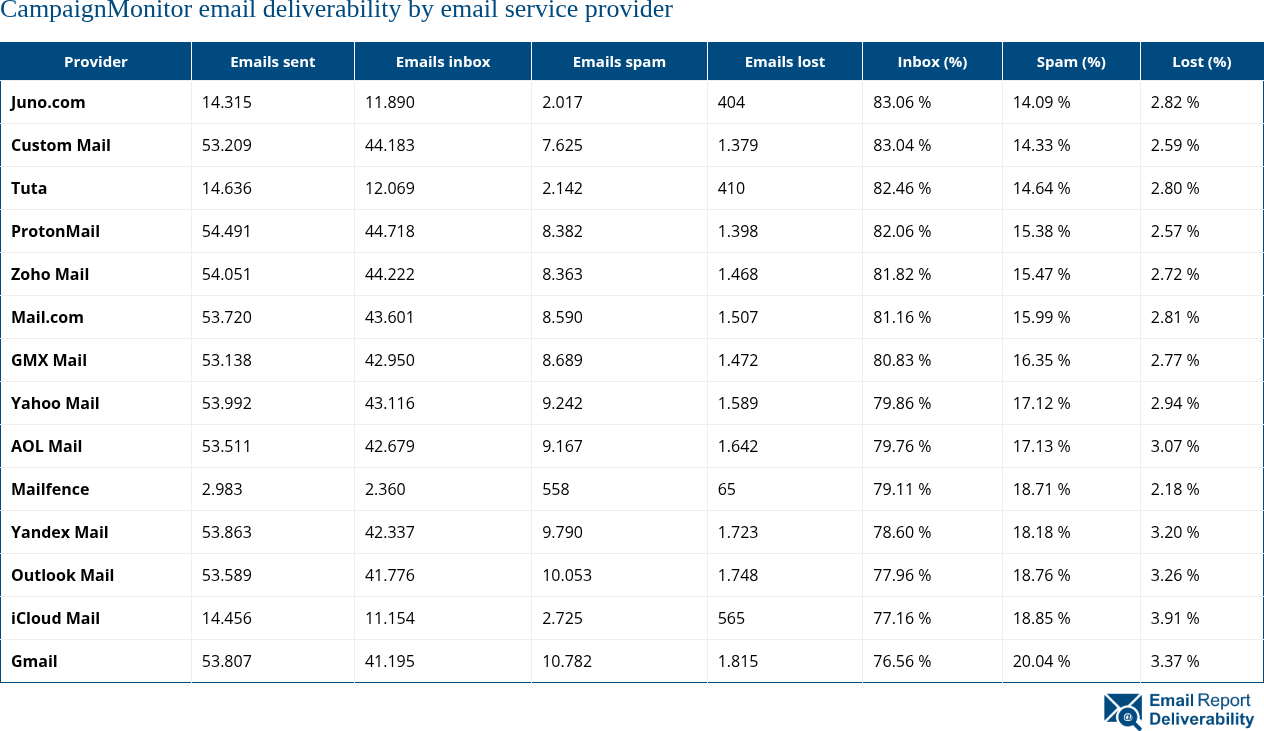
Task: Select the Gmail provider row label
Action: 34,661
